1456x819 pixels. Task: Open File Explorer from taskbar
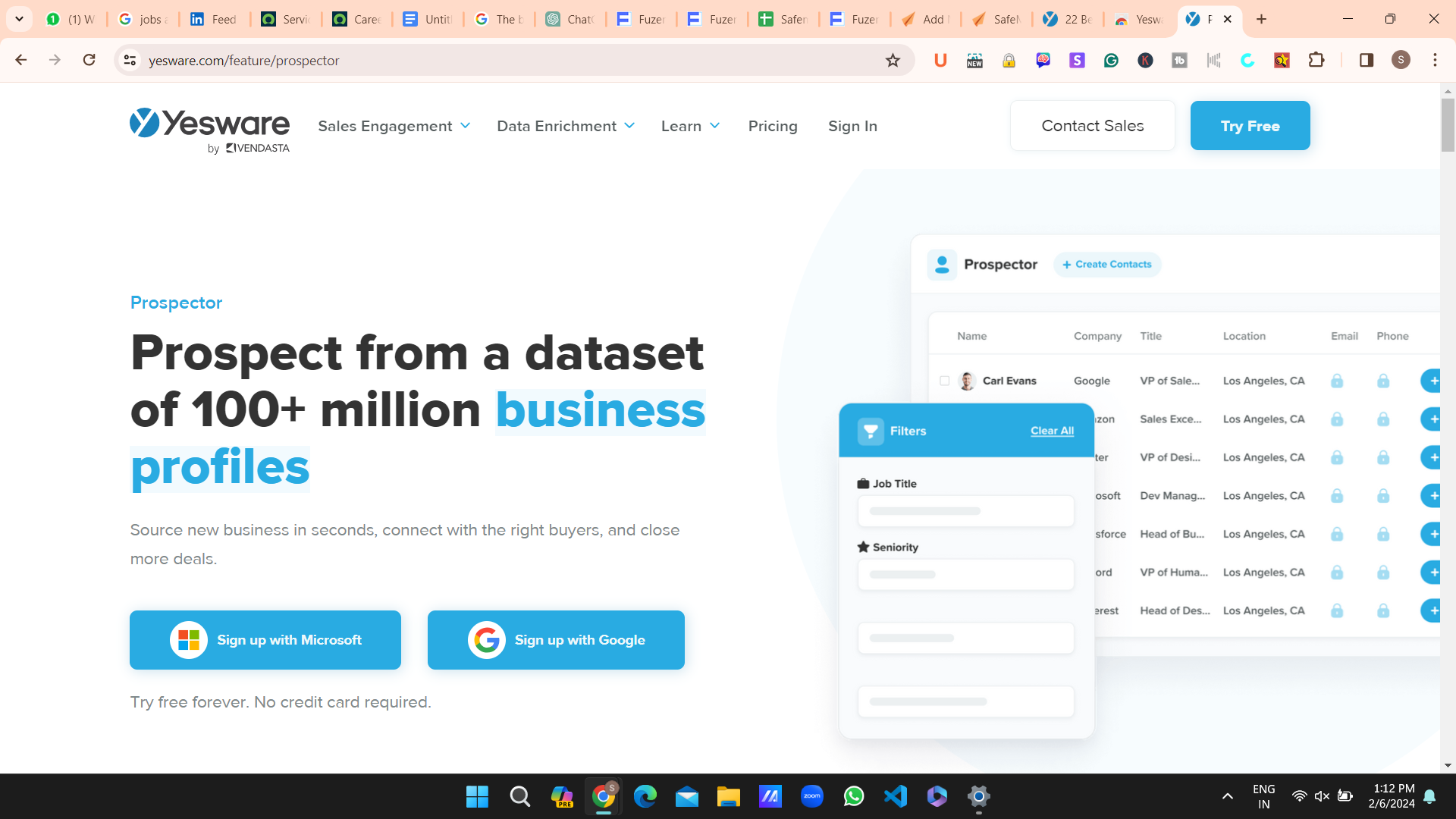[729, 796]
